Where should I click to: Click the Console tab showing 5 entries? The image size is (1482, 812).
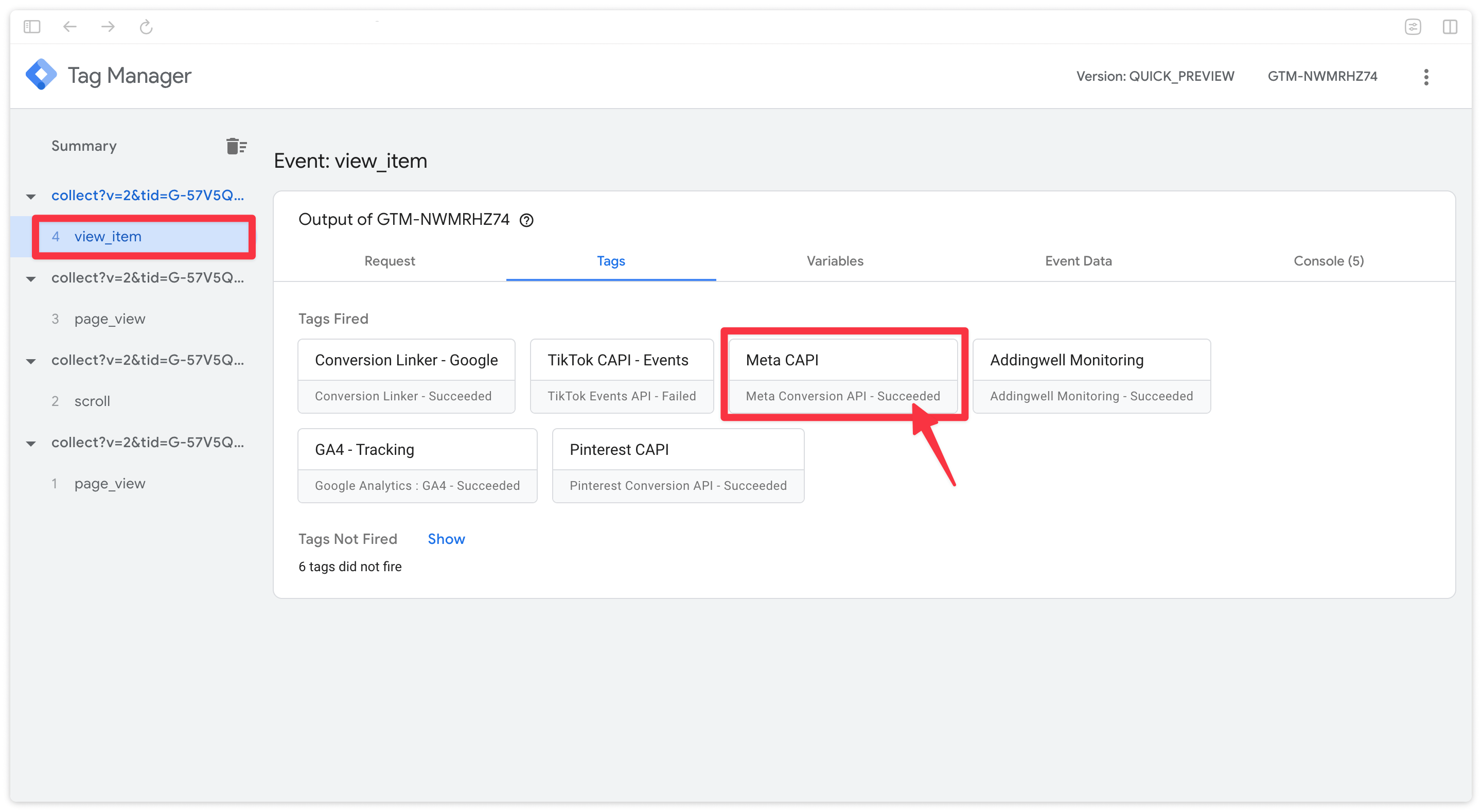pyautogui.click(x=1326, y=261)
